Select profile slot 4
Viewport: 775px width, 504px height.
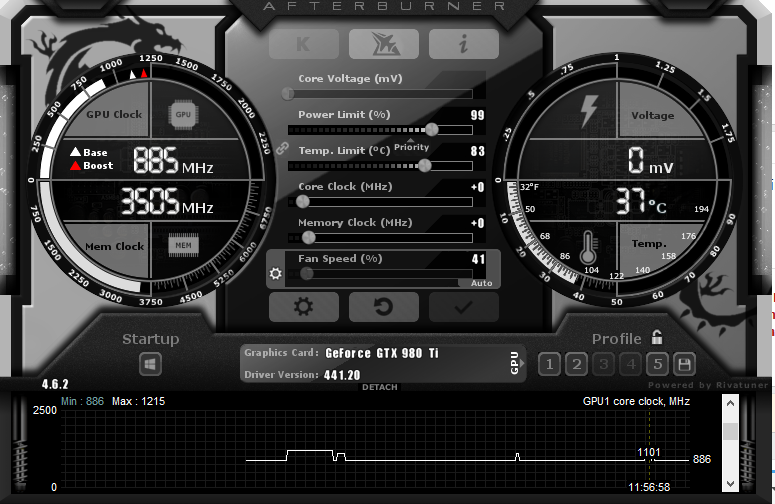631,365
